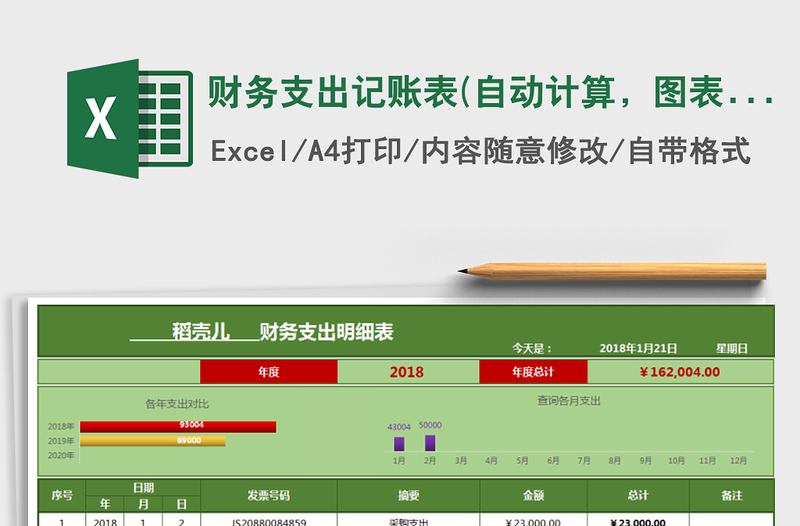Click the 查询各月支出 chart title
Screen dimensions: 800x526
click(x=569, y=401)
